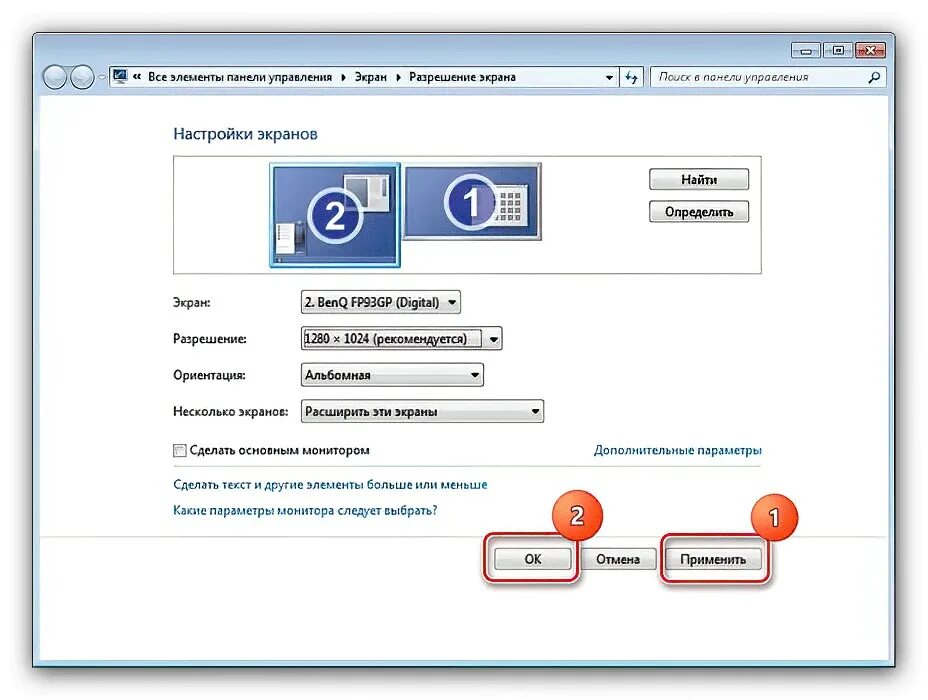Click the magnifier search icon
This screenshot has height=700, width=928.
pyautogui.click(x=874, y=77)
